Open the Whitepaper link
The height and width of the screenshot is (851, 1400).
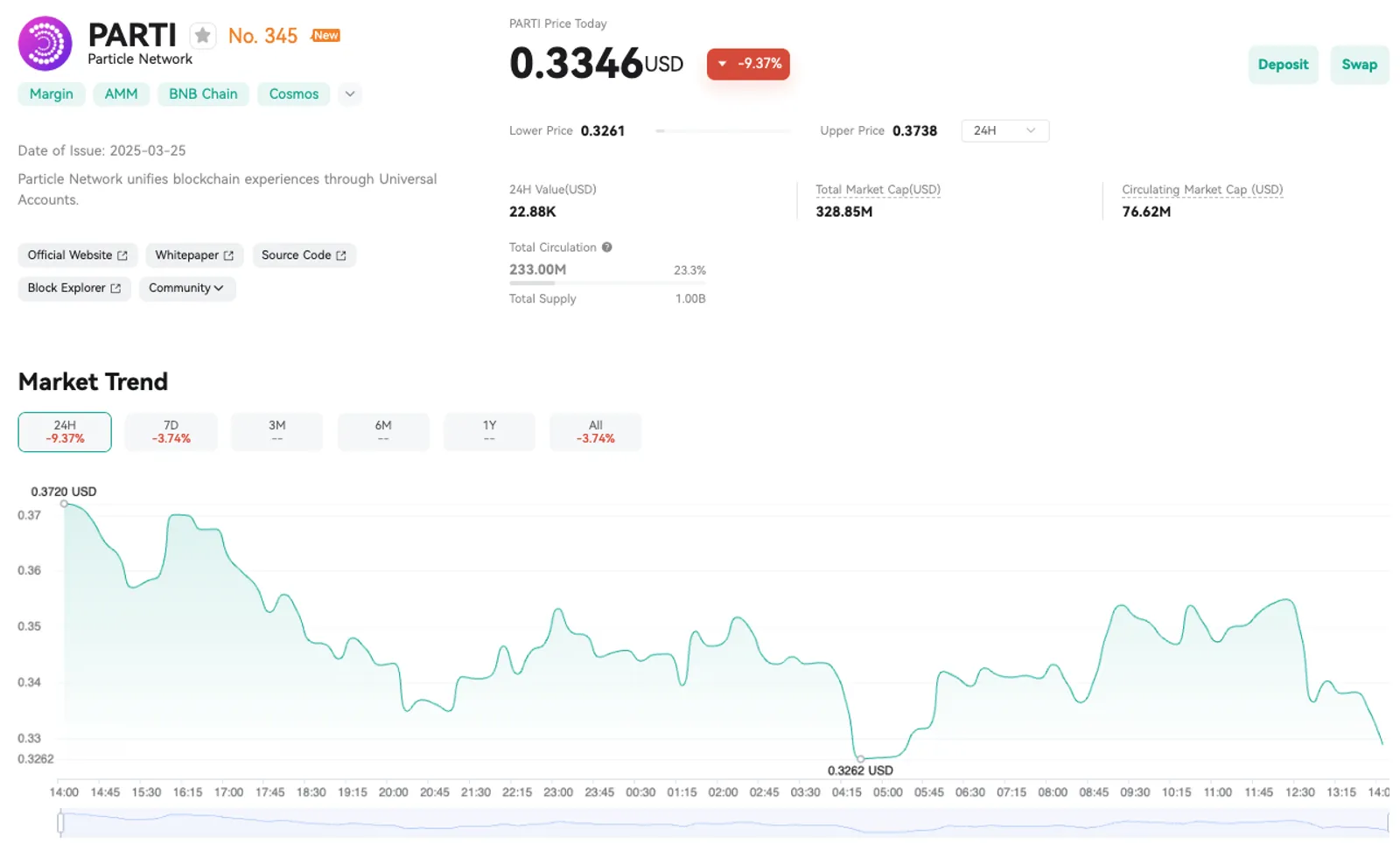(194, 255)
